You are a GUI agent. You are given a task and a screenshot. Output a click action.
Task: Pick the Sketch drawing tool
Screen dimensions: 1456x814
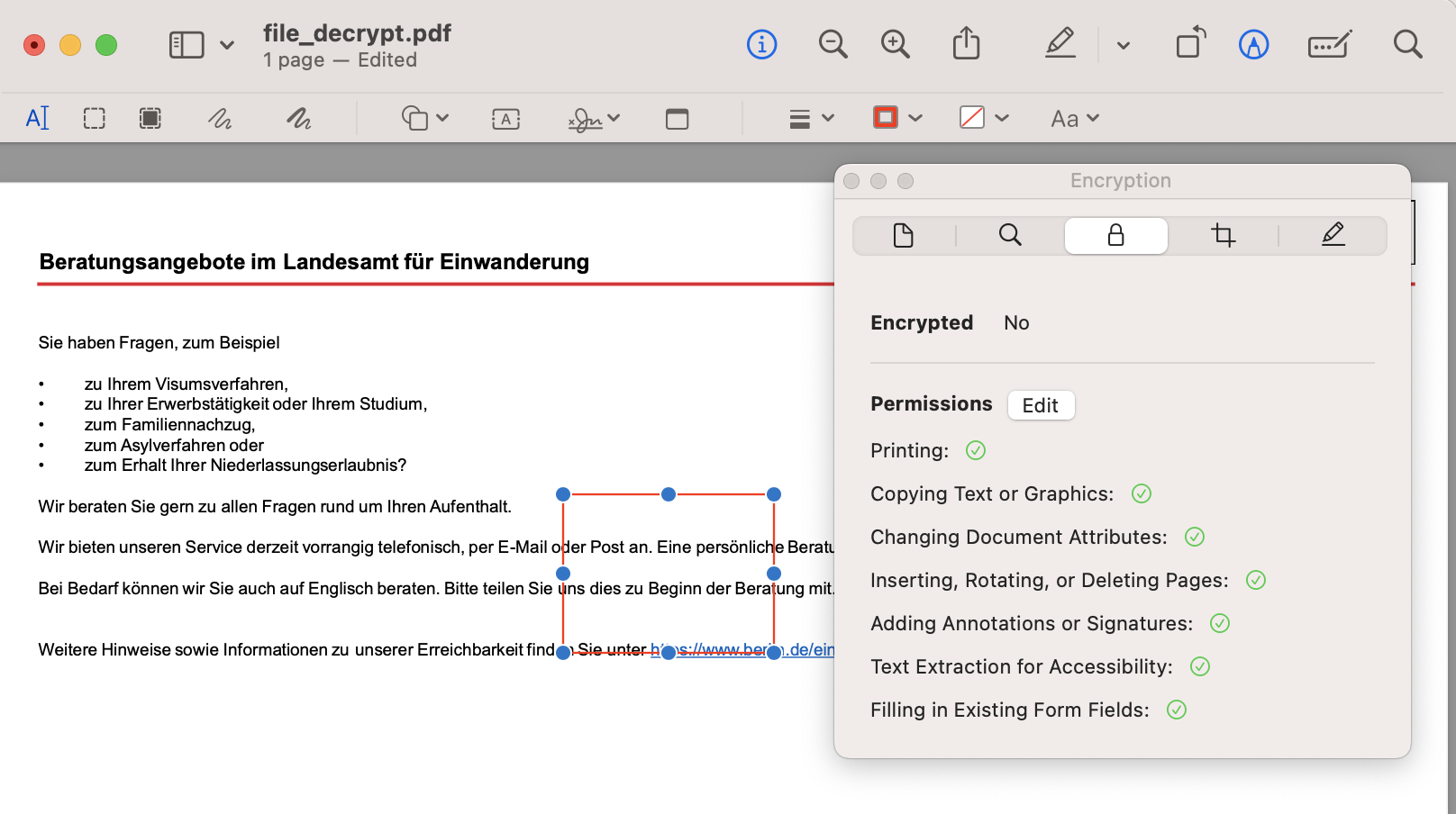point(220,118)
